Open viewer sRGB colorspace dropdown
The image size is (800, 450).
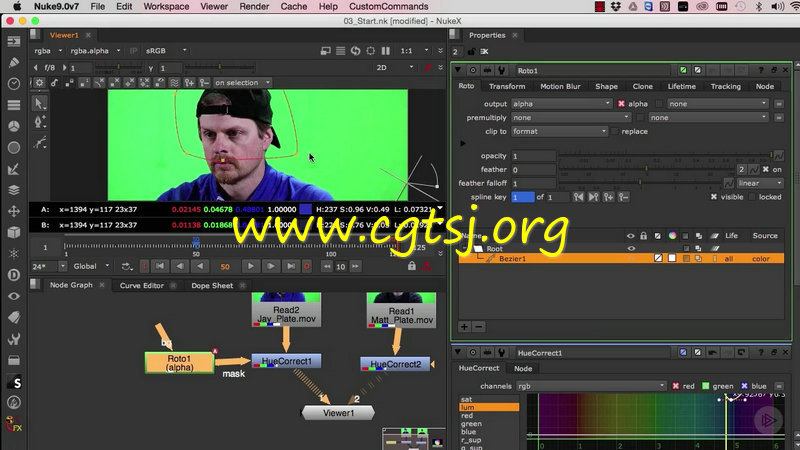(166, 51)
